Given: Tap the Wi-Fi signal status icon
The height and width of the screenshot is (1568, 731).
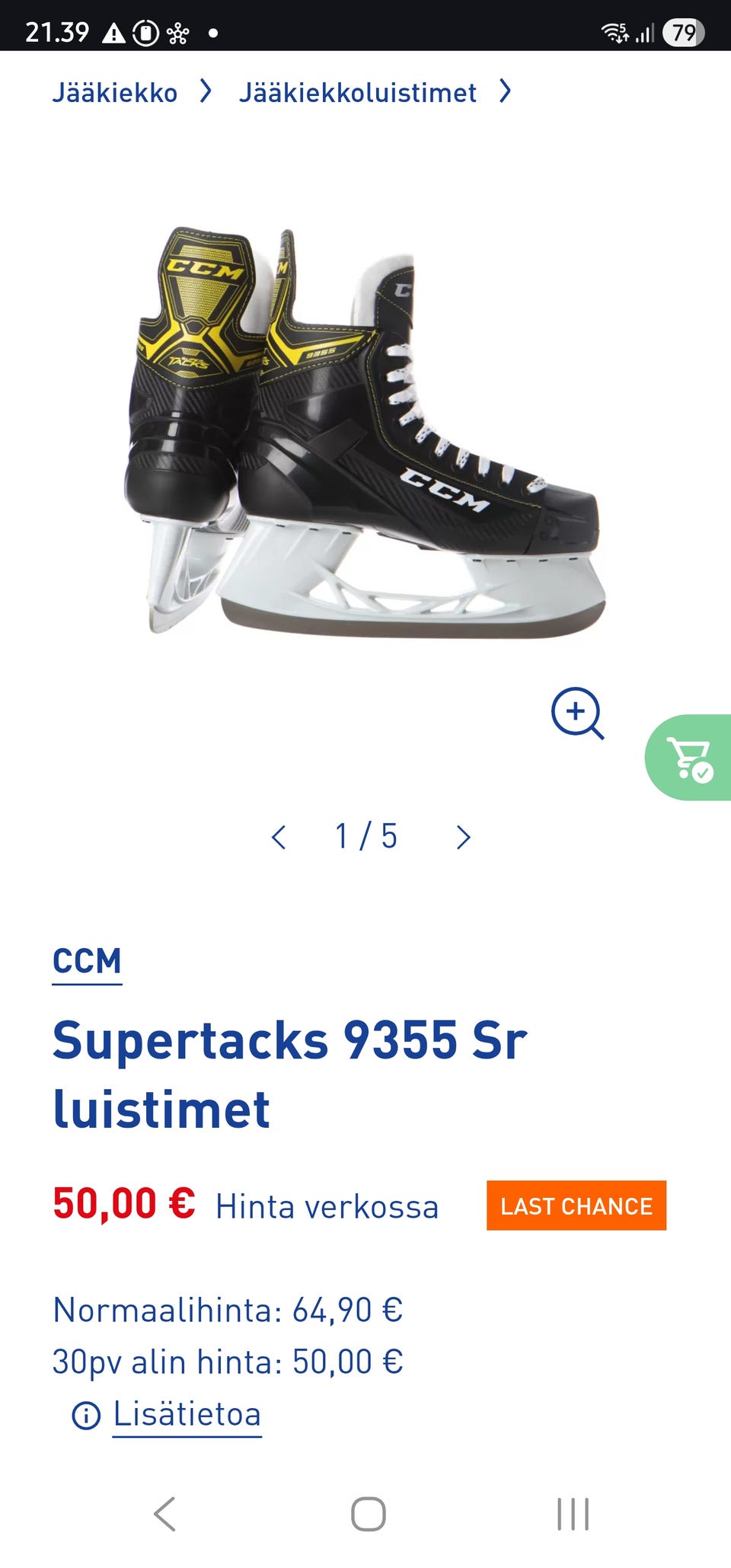Looking at the screenshot, I should [x=615, y=33].
